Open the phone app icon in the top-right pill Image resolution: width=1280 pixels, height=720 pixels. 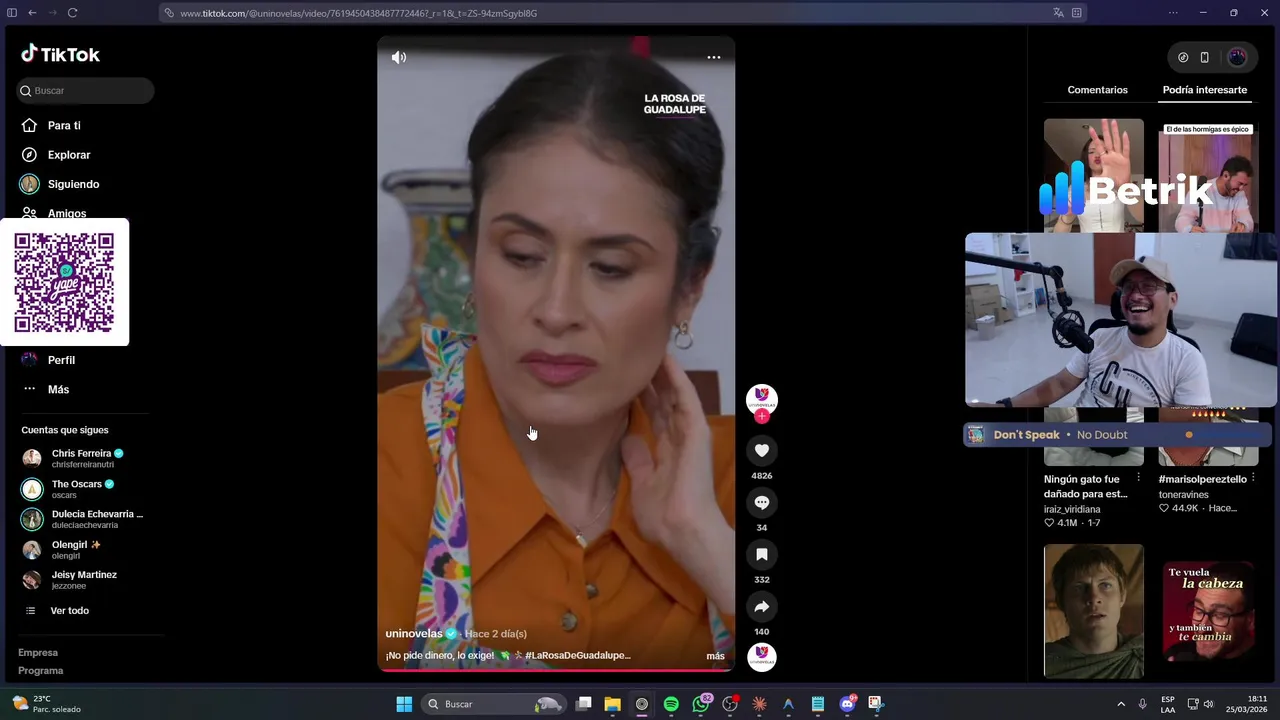click(1205, 57)
